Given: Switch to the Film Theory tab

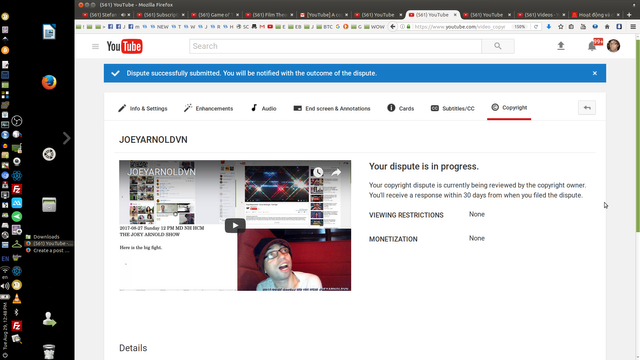Looking at the screenshot, I should (x=269, y=15).
